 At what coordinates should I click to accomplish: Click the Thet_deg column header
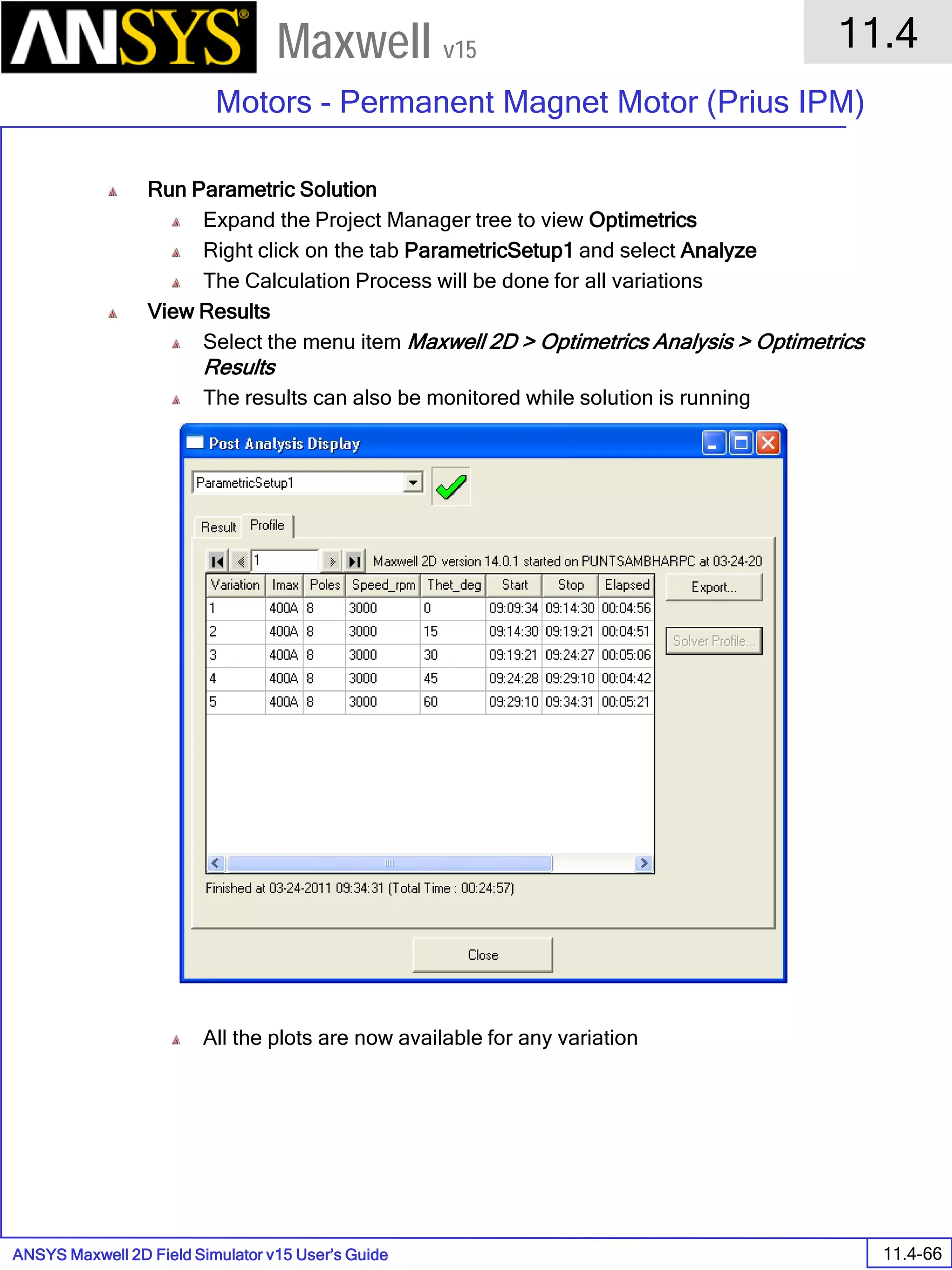tap(453, 585)
